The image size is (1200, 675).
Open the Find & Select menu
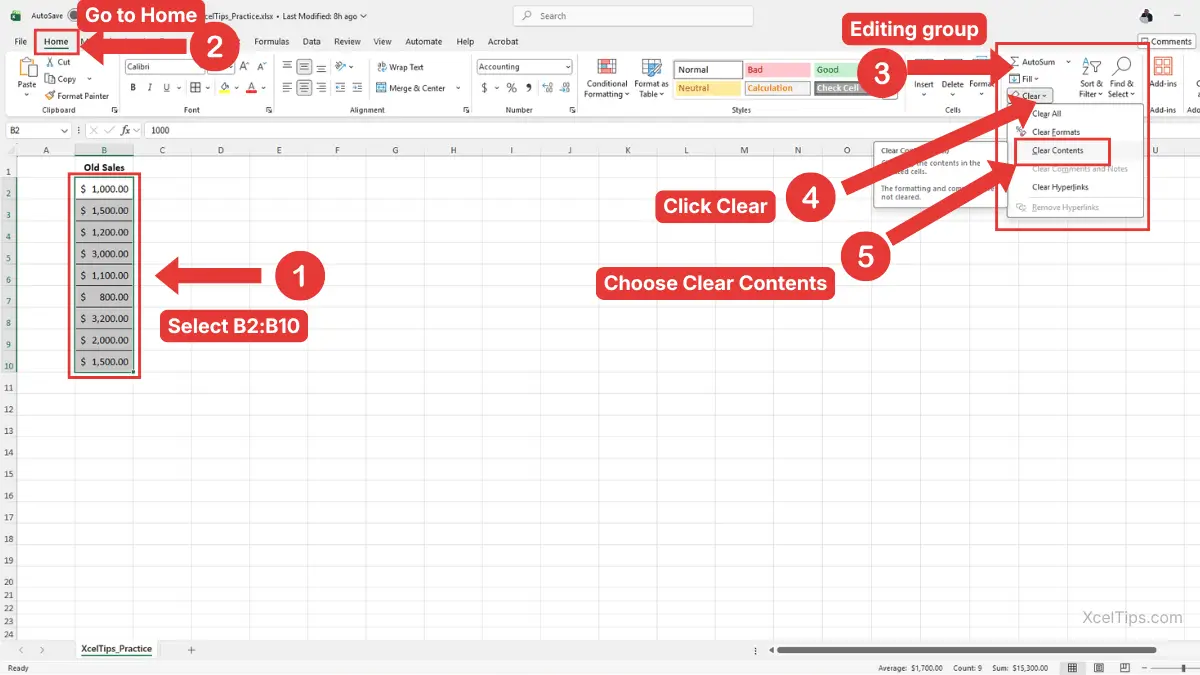pos(1121,77)
